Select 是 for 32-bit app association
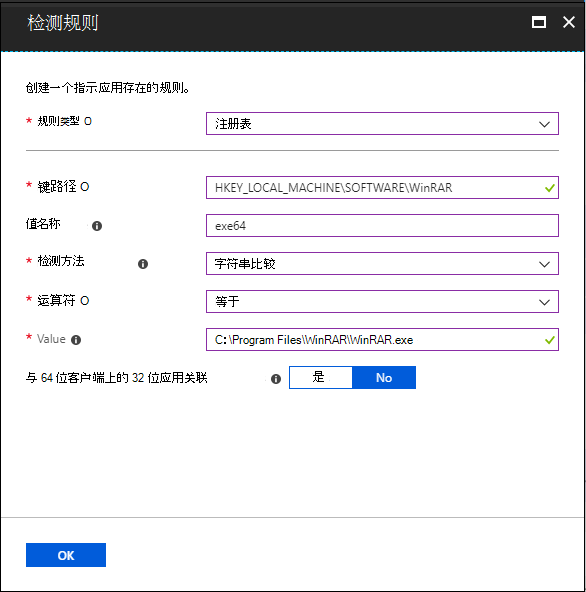Screen dimensions: 586x592 click(x=321, y=377)
